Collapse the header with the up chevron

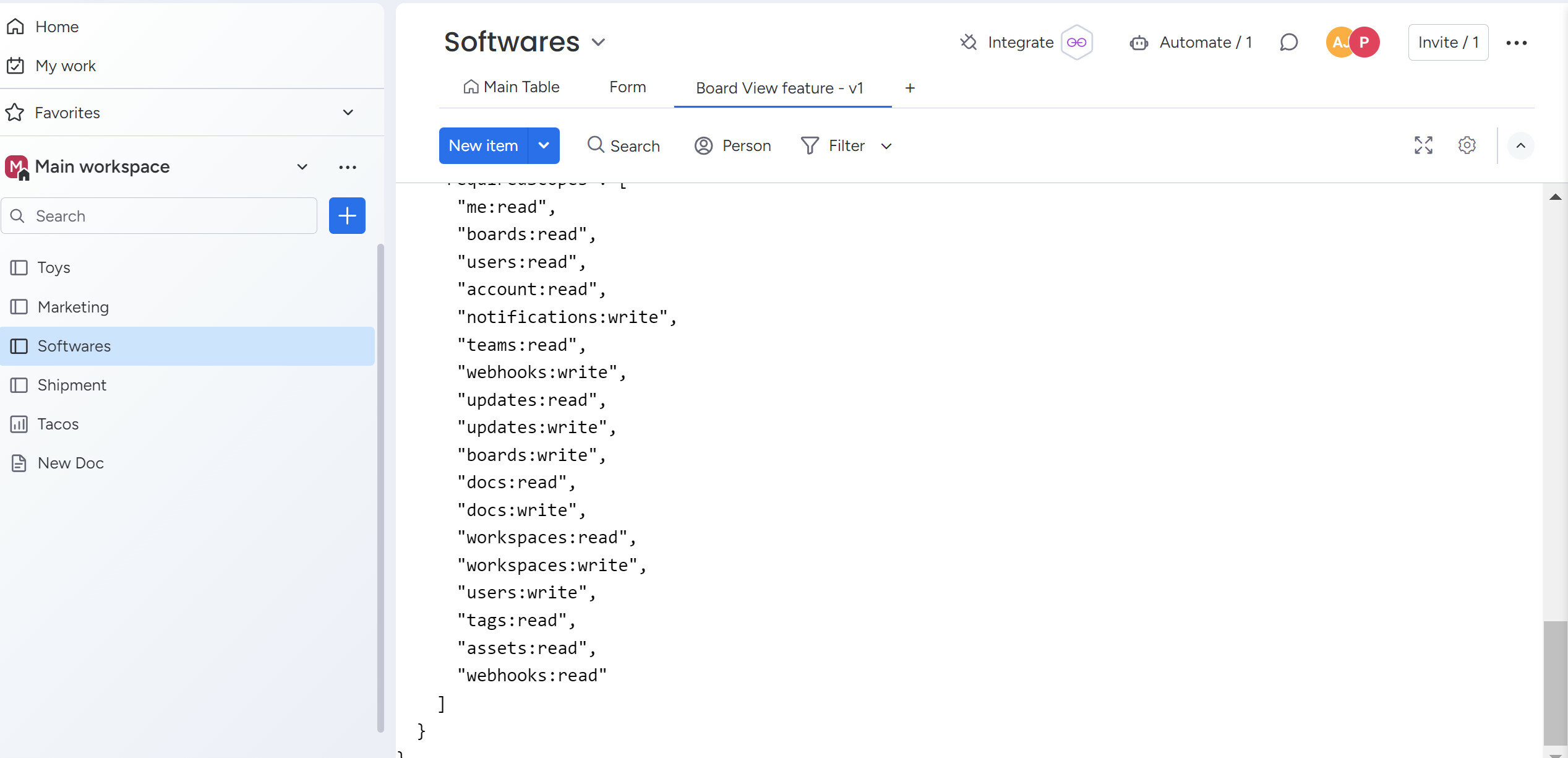click(x=1520, y=146)
